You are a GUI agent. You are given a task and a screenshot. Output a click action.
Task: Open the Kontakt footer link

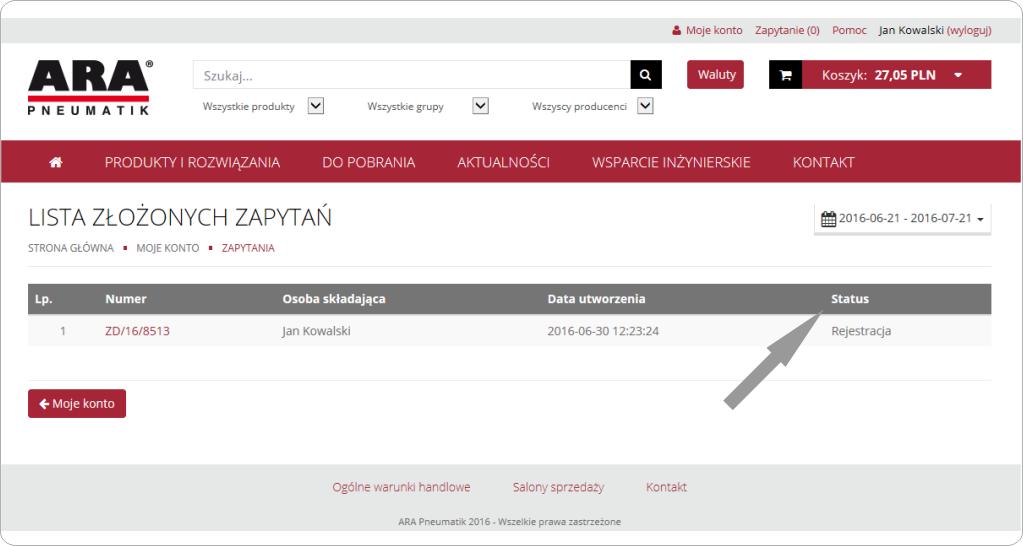[x=666, y=487]
